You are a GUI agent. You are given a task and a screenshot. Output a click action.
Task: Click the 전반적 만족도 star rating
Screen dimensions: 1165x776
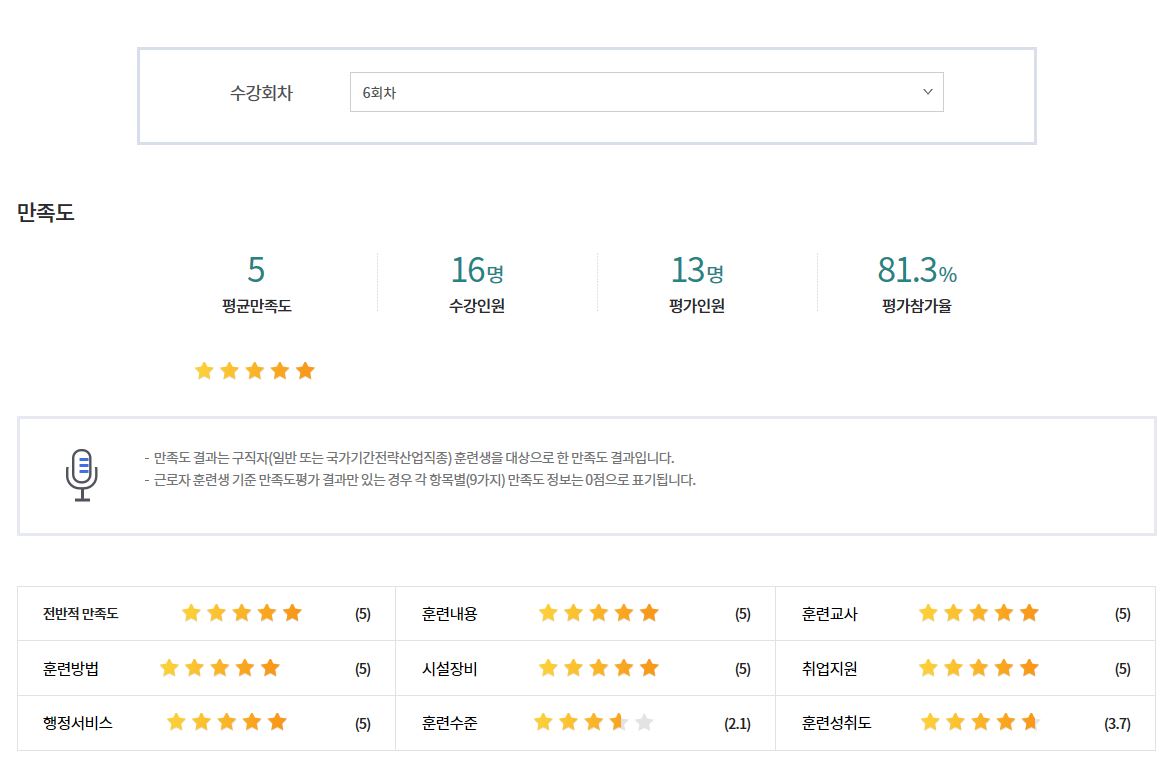pyautogui.click(x=242, y=613)
